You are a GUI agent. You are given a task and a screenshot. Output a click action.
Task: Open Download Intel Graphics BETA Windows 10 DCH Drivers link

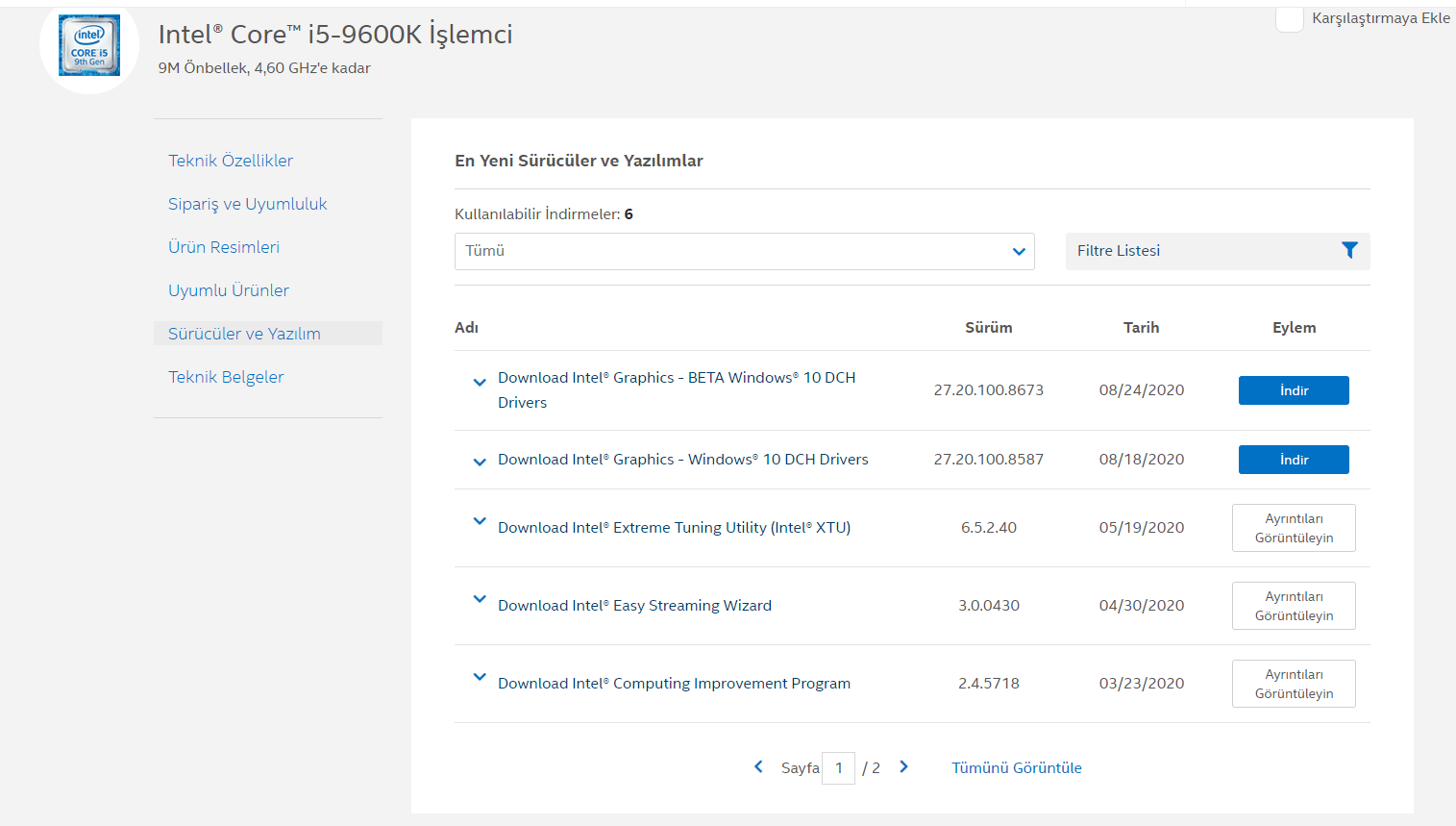pos(677,390)
